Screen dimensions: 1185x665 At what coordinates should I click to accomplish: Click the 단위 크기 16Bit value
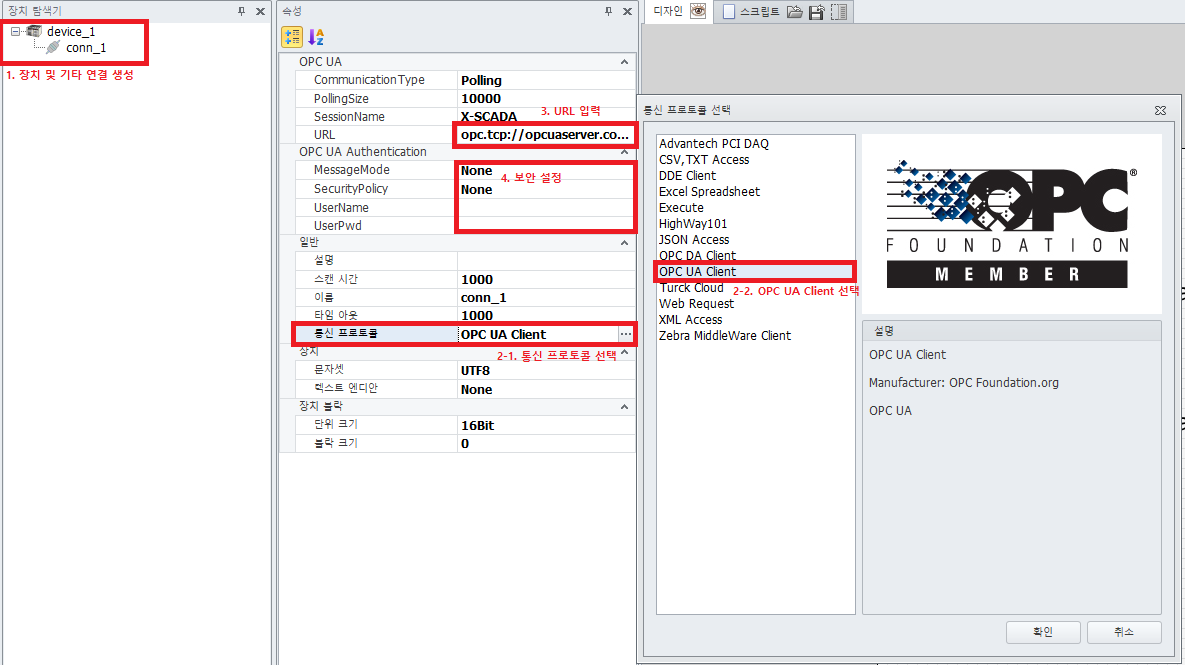pyautogui.click(x=546, y=425)
